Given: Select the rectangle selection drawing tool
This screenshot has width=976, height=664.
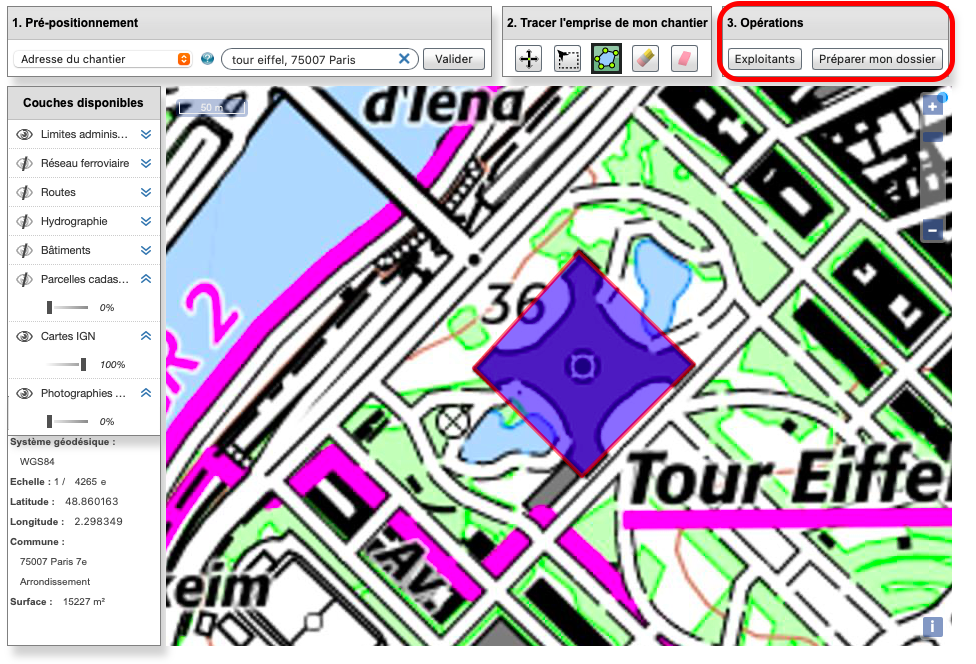Looking at the screenshot, I should (567, 59).
